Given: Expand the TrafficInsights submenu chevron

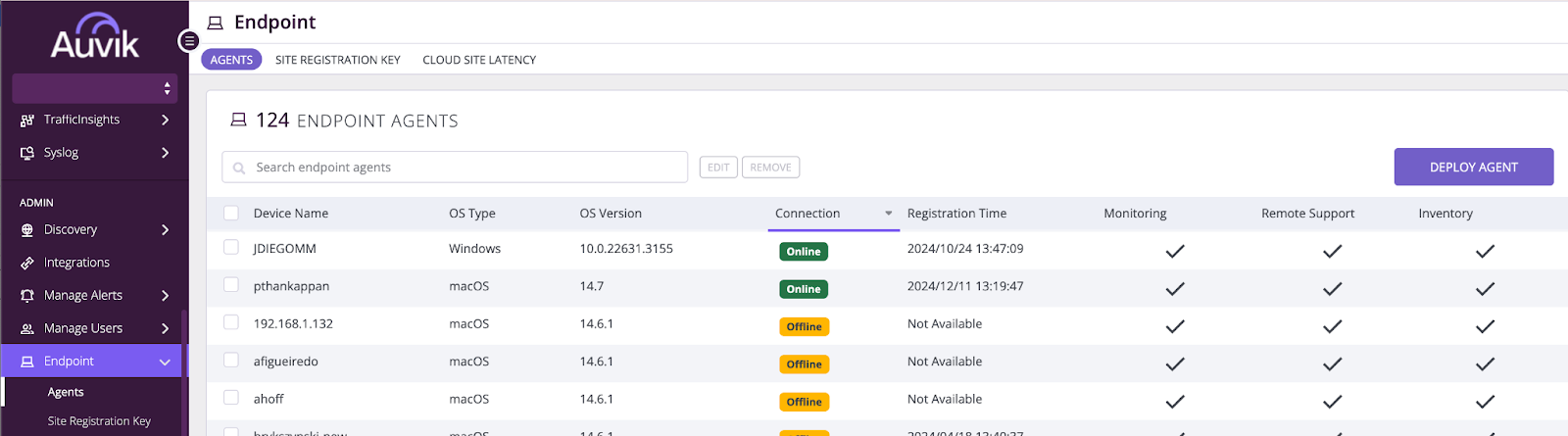Looking at the screenshot, I should pos(165,120).
